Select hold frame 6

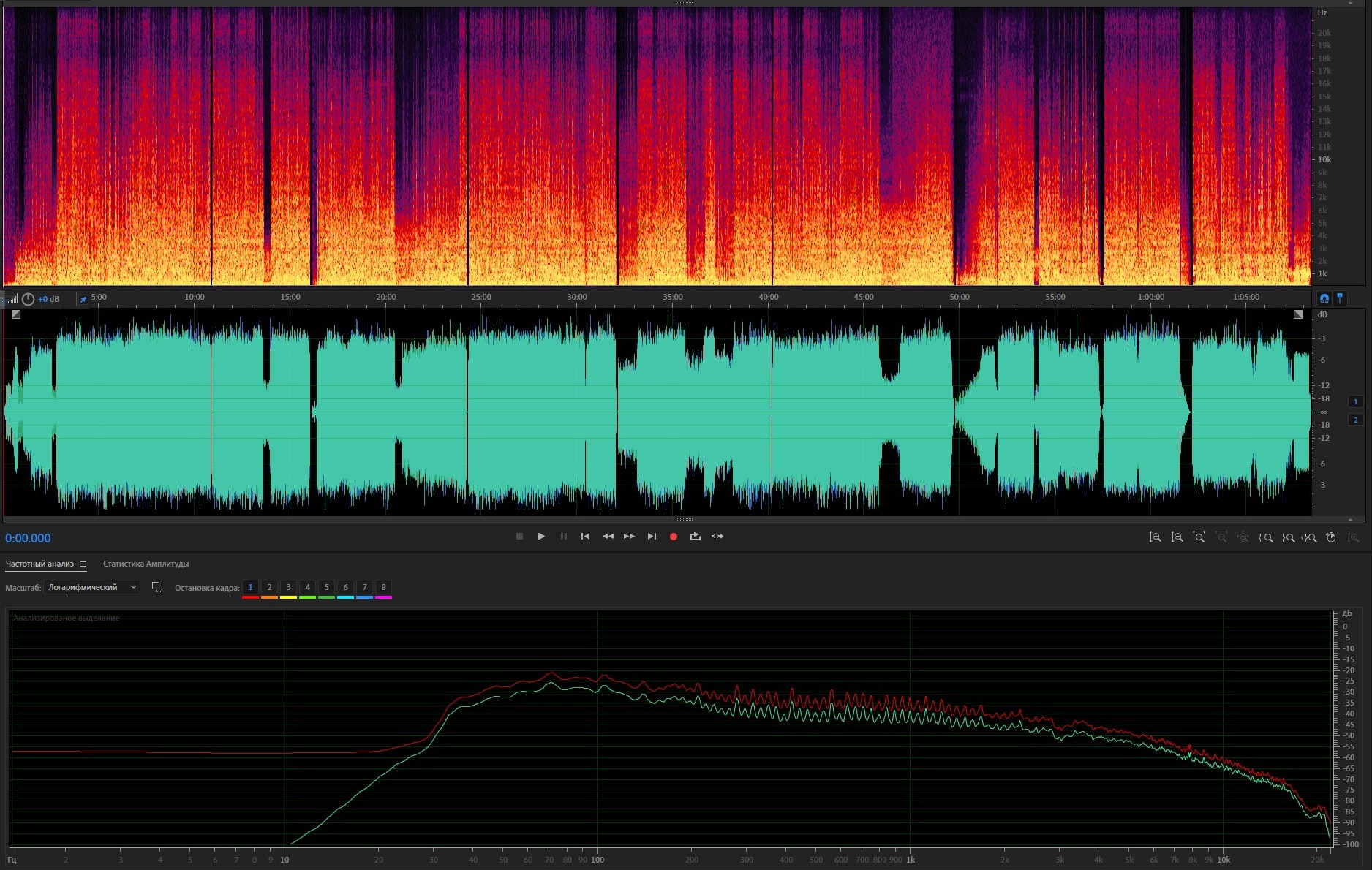coord(345,587)
